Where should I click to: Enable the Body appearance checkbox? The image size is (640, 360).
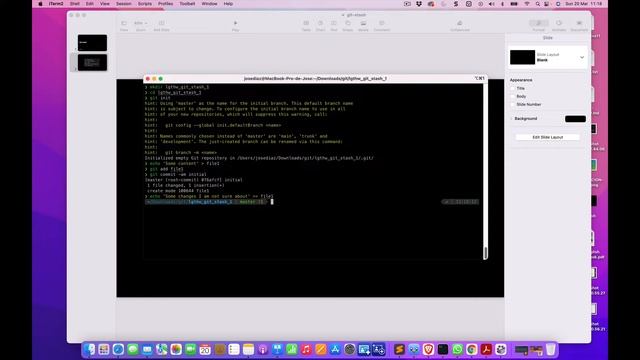point(513,96)
